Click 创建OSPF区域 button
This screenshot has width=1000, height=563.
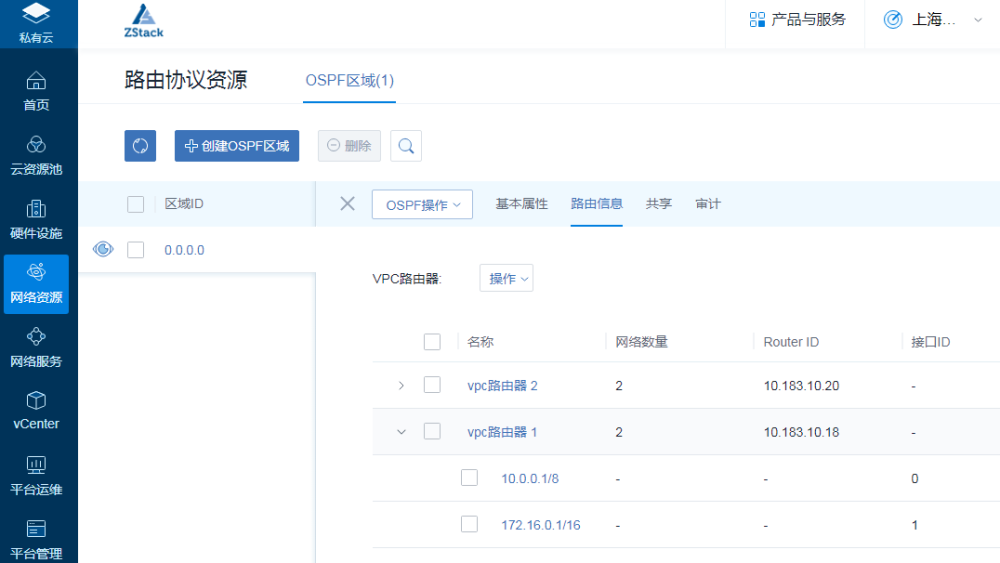pos(237,146)
